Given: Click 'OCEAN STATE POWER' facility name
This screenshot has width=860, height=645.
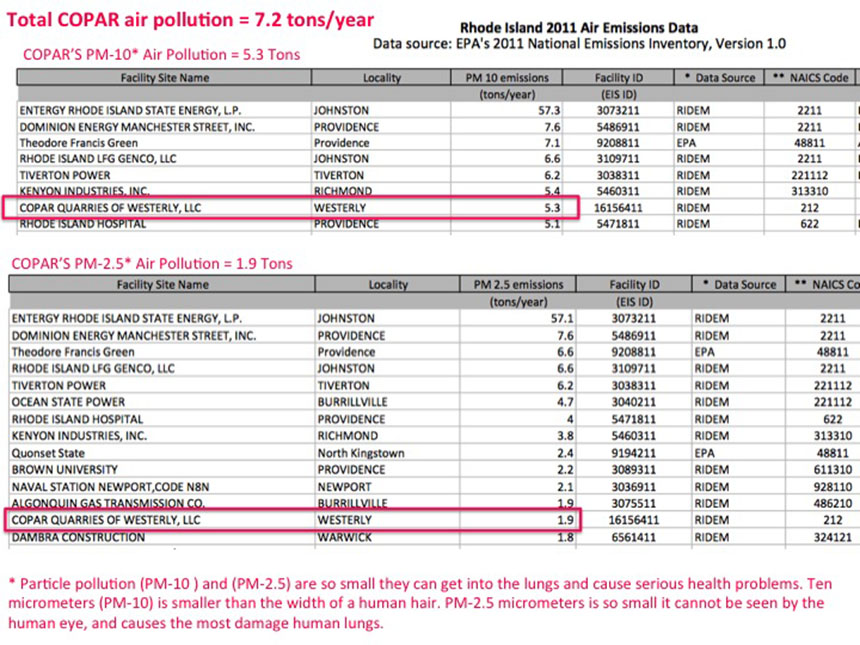Looking at the screenshot, I should (x=68, y=401).
